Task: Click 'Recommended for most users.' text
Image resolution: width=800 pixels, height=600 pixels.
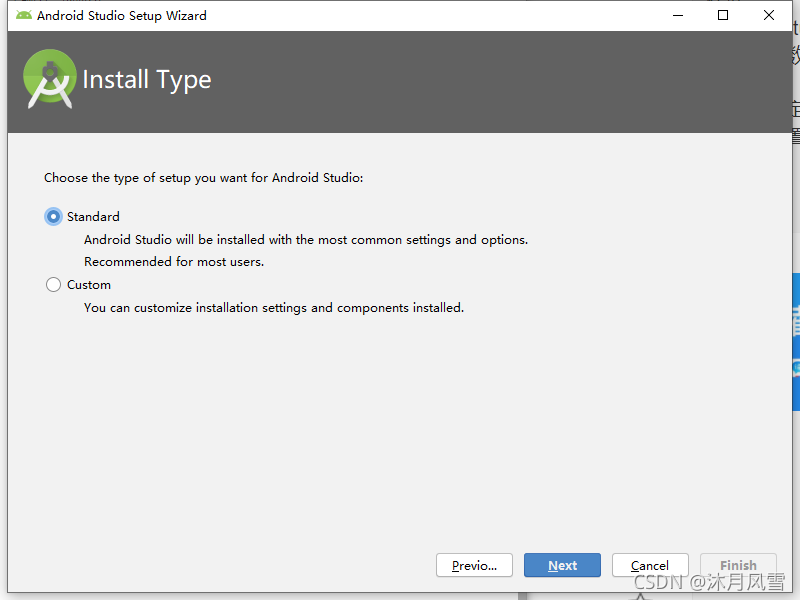Action: [174, 262]
